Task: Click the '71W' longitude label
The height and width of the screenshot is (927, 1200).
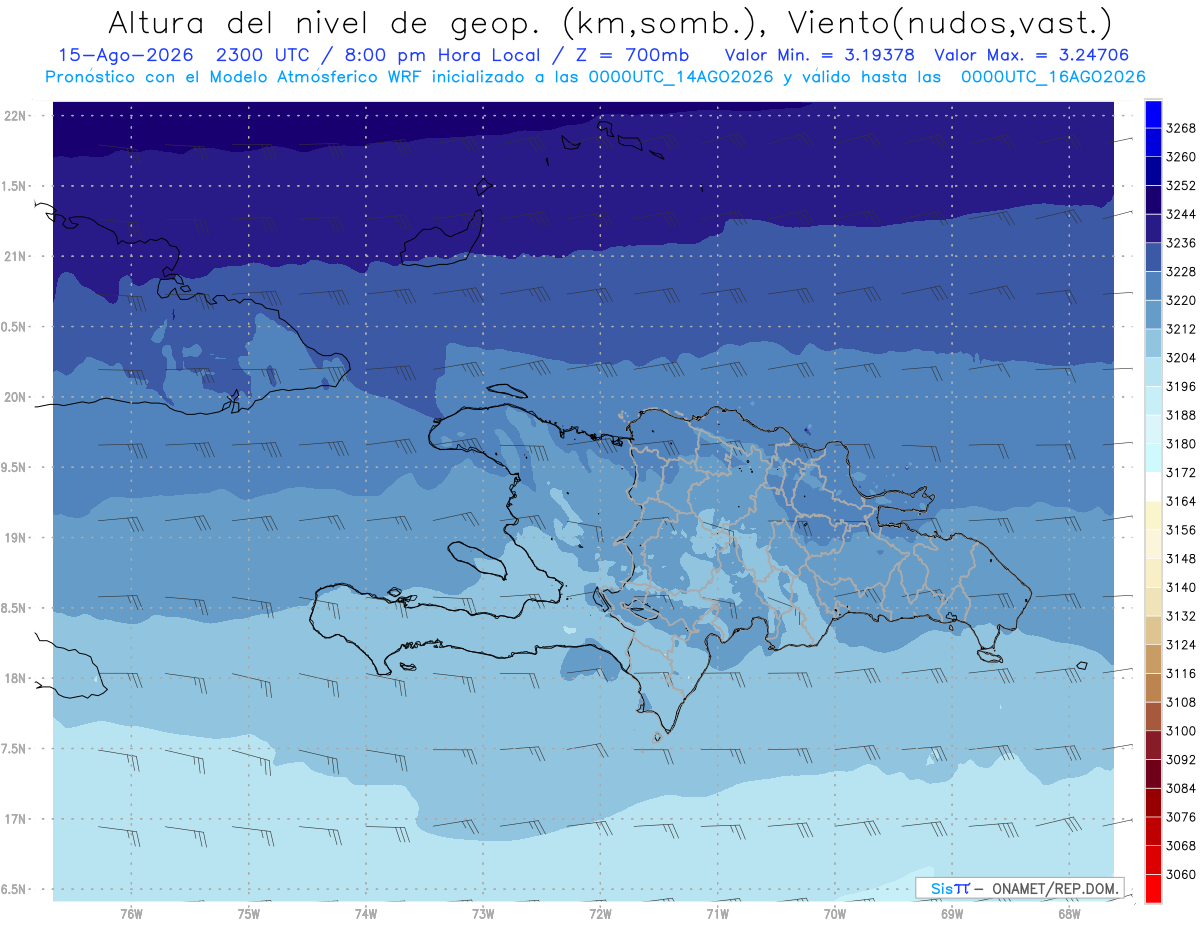Action: point(717,913)
